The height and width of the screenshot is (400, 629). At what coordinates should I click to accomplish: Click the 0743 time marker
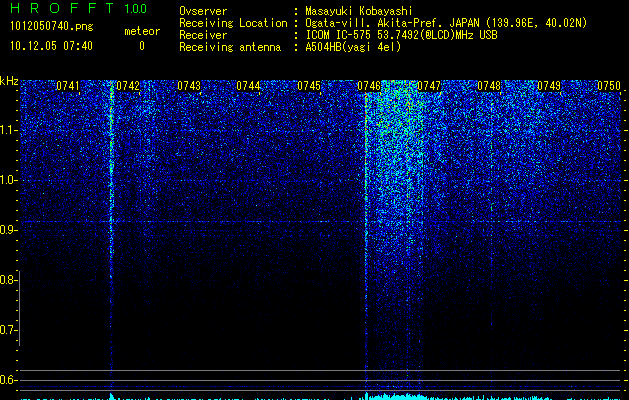pyautogui.click(x=189, y=86)
